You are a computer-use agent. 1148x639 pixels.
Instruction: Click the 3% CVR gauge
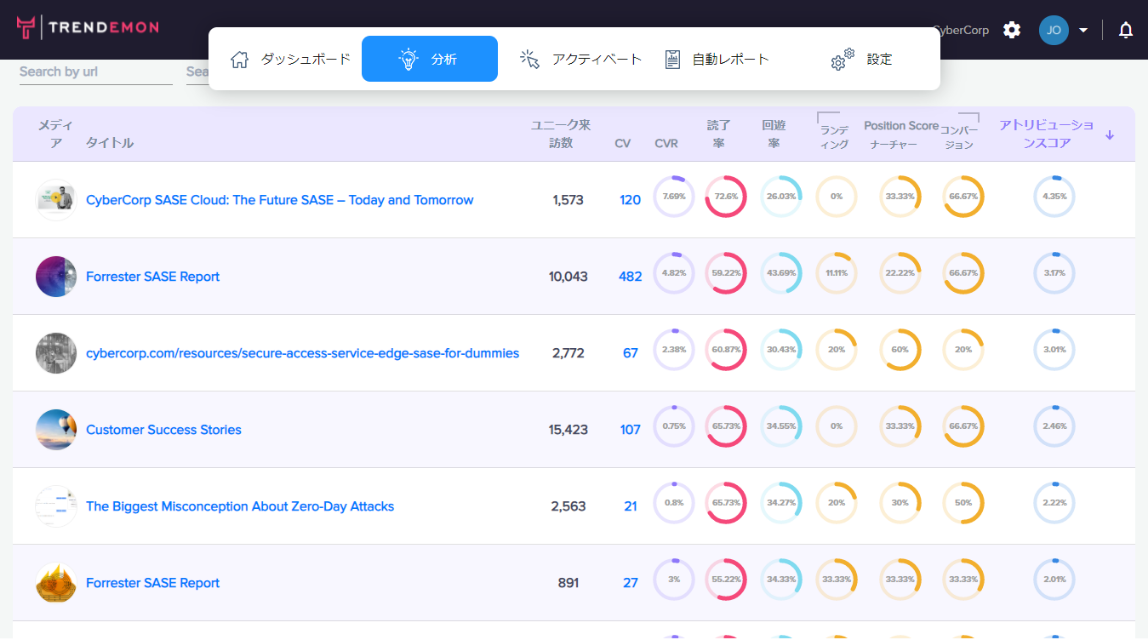coord(674,579)
